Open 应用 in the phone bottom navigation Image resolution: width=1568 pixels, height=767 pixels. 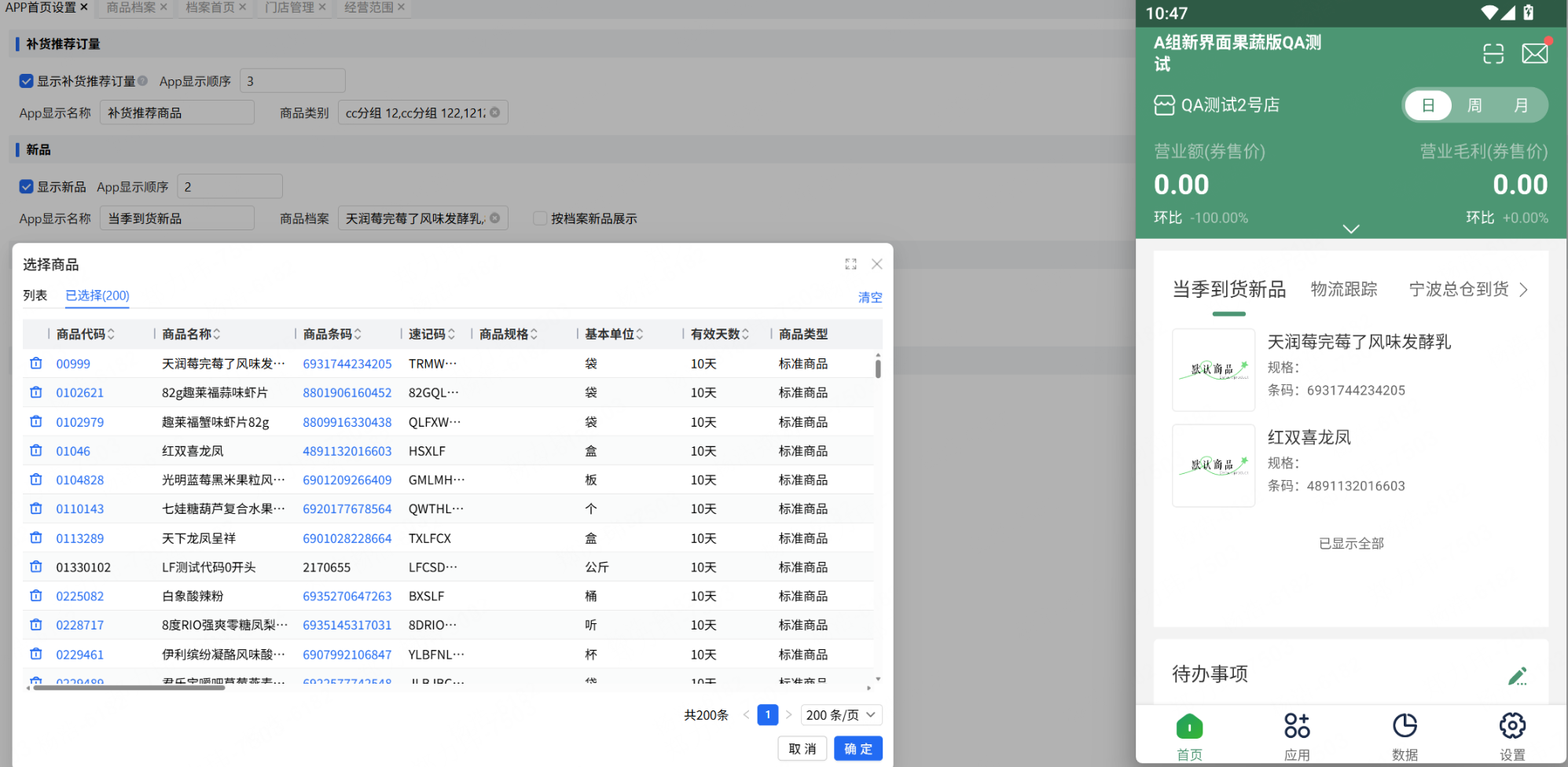(x=1297, y=737)
